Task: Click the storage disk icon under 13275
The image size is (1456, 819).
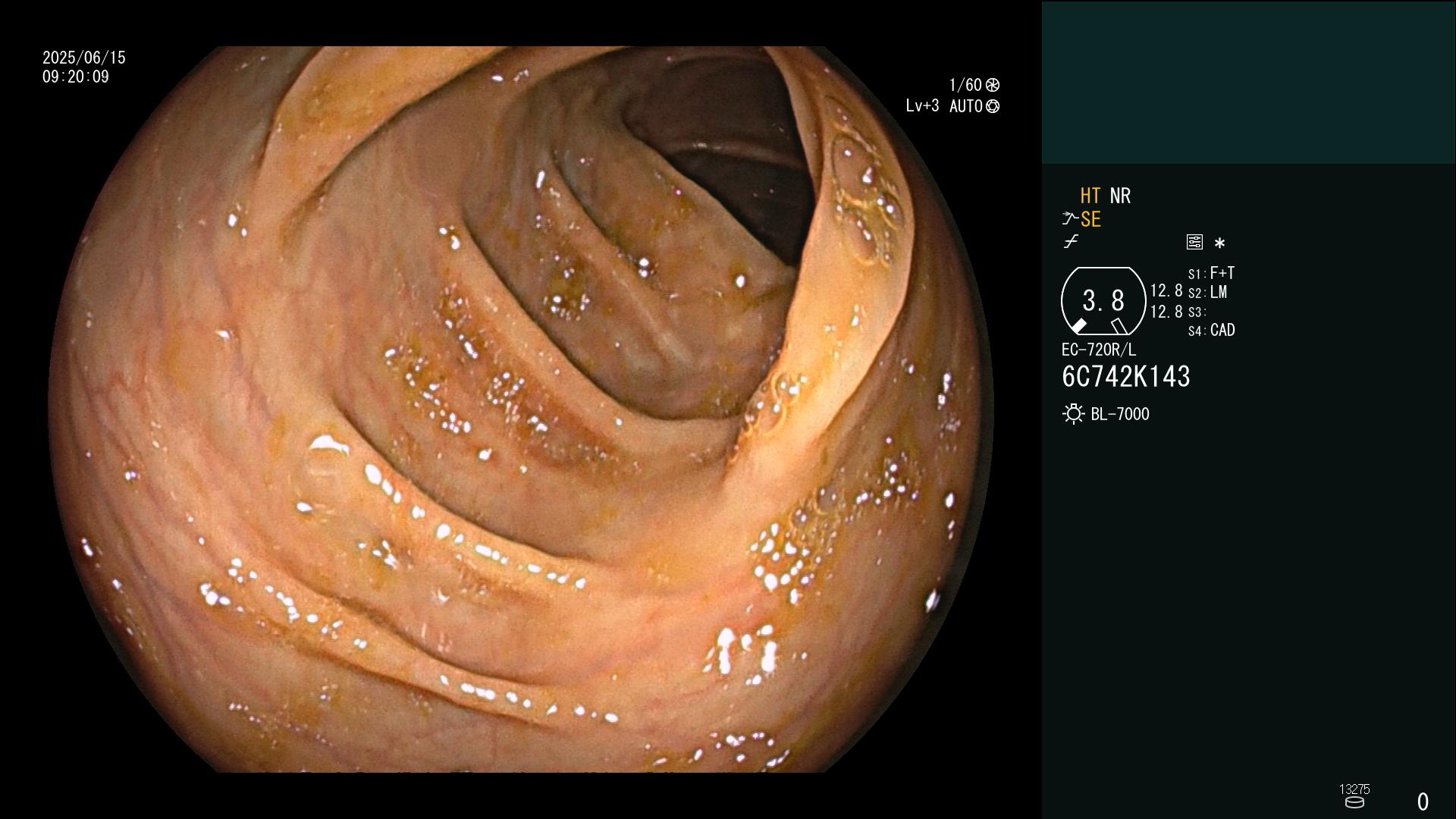Action: [x=1354, y=802]
